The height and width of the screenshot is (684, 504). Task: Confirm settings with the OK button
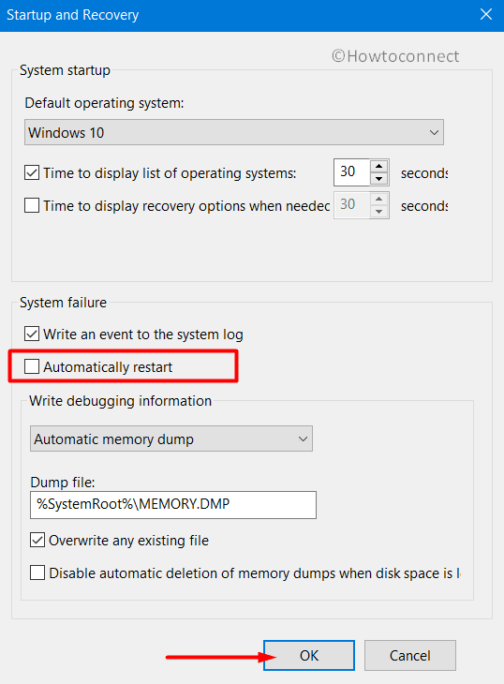(309, 655)
